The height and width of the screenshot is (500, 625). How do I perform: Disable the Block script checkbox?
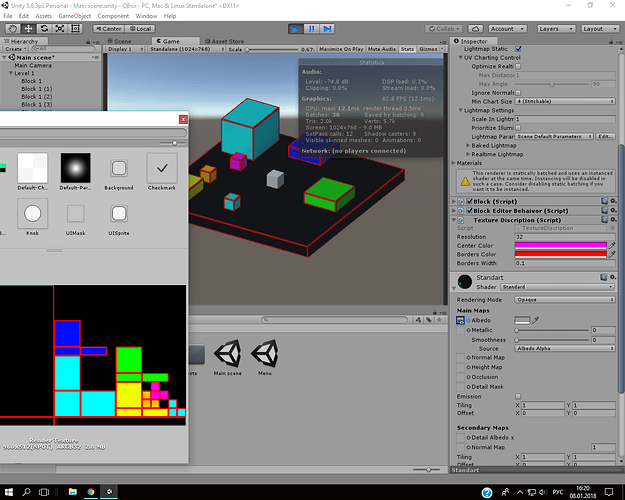(x=470, y=201)
